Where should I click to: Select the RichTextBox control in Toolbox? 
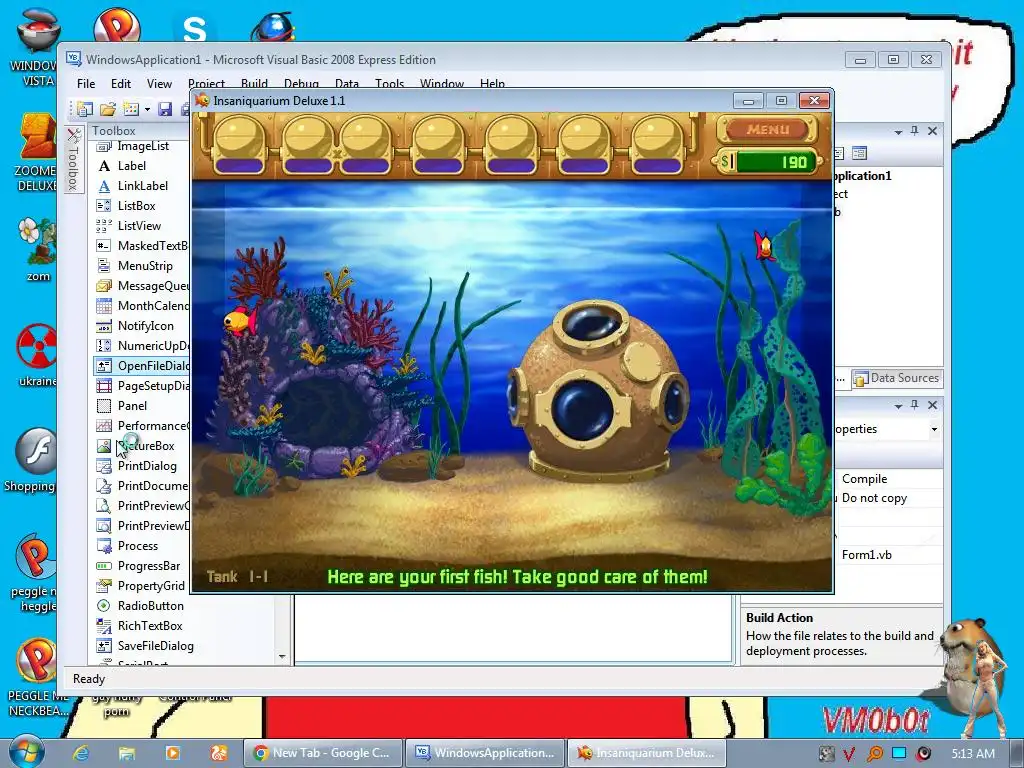click(142, 626)
